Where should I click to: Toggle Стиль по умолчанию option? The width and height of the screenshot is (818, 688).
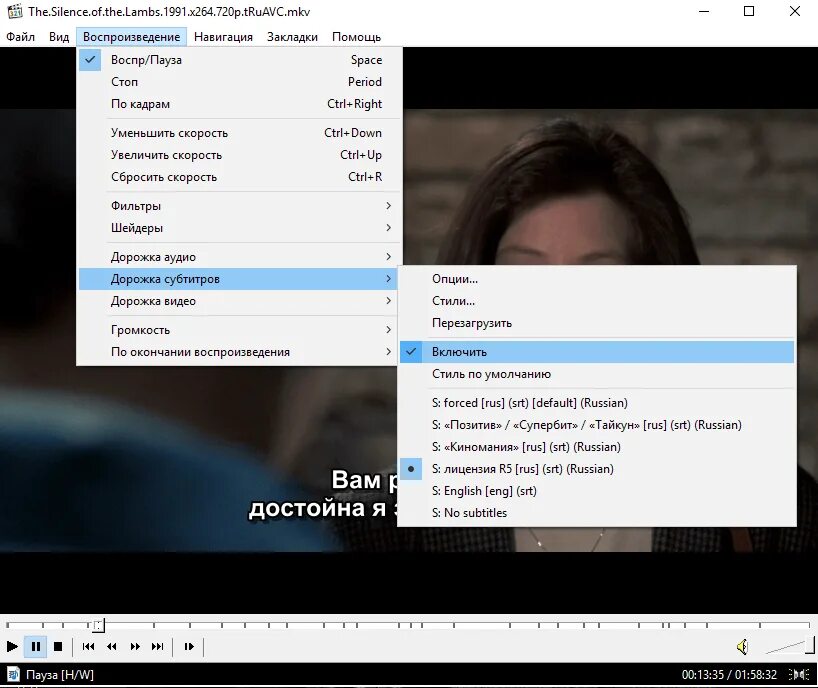tap(597, 374)
